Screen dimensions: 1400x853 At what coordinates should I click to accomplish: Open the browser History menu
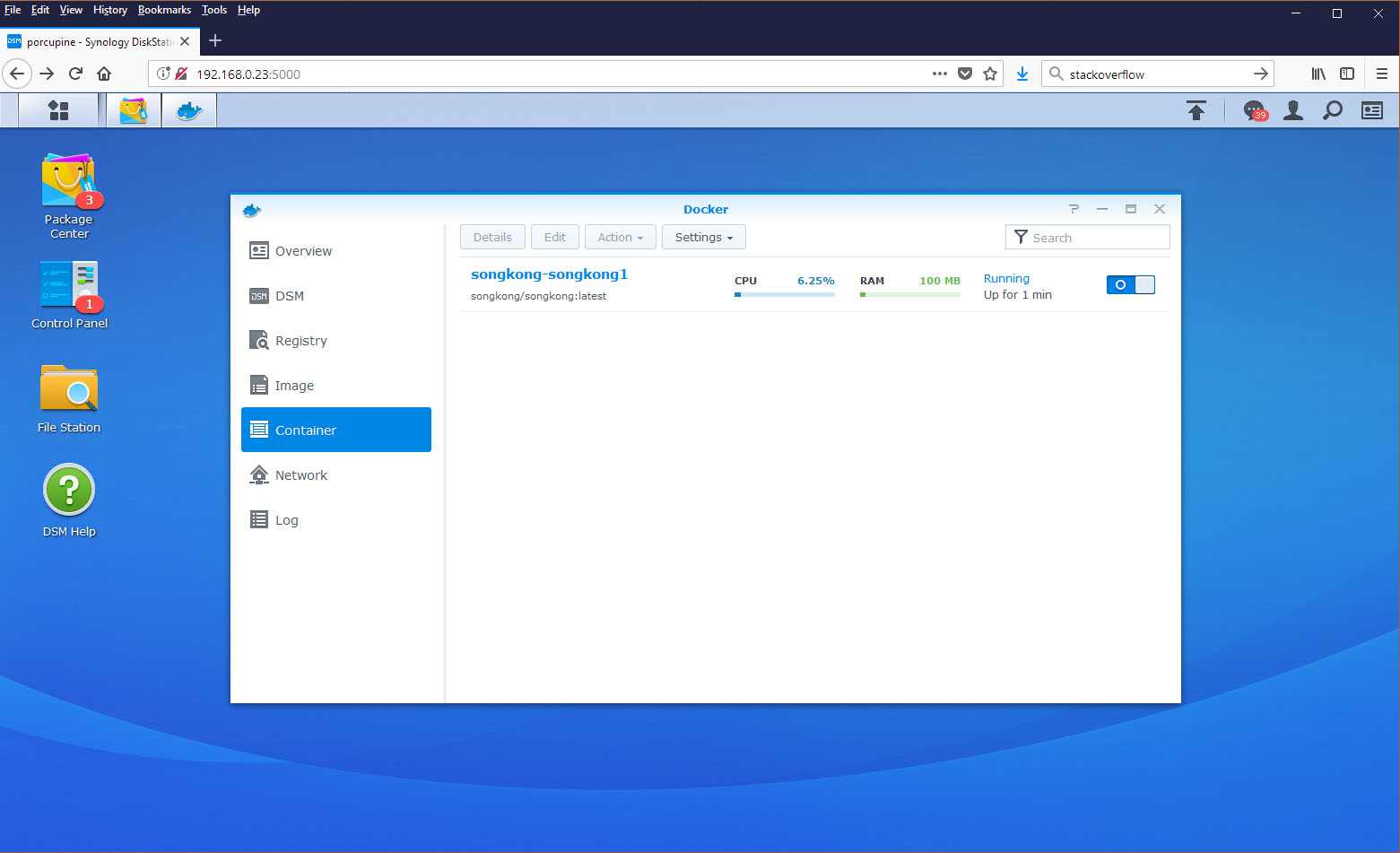point(110,10)
